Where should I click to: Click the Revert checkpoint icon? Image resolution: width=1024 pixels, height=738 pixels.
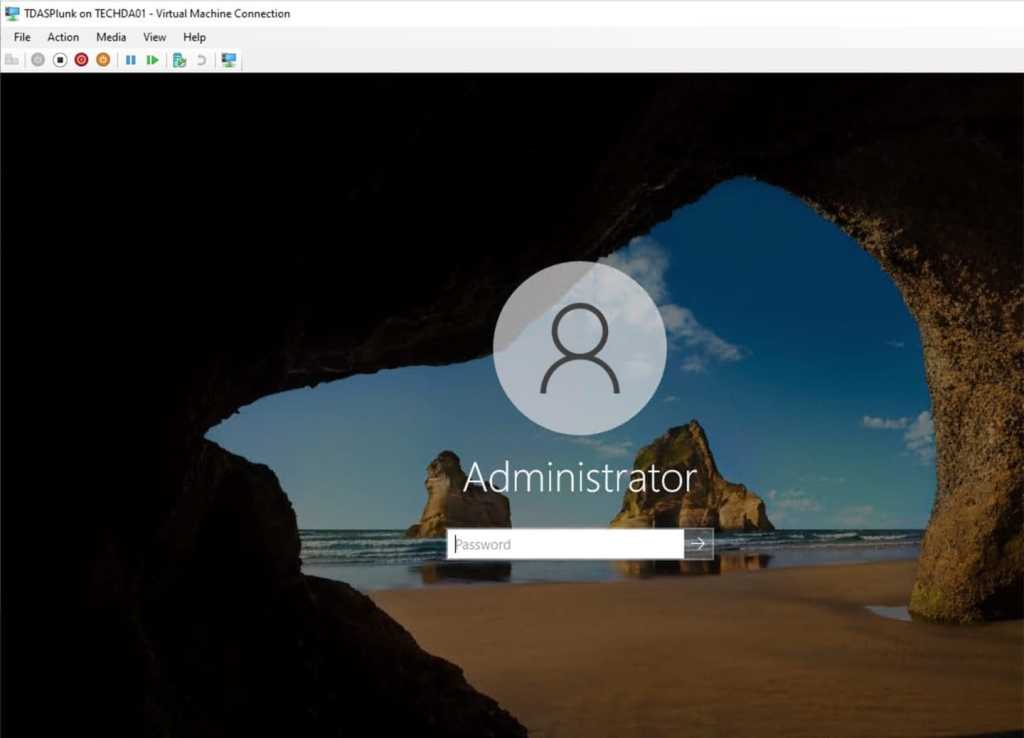pyautogui.click(x=201, y=60)
